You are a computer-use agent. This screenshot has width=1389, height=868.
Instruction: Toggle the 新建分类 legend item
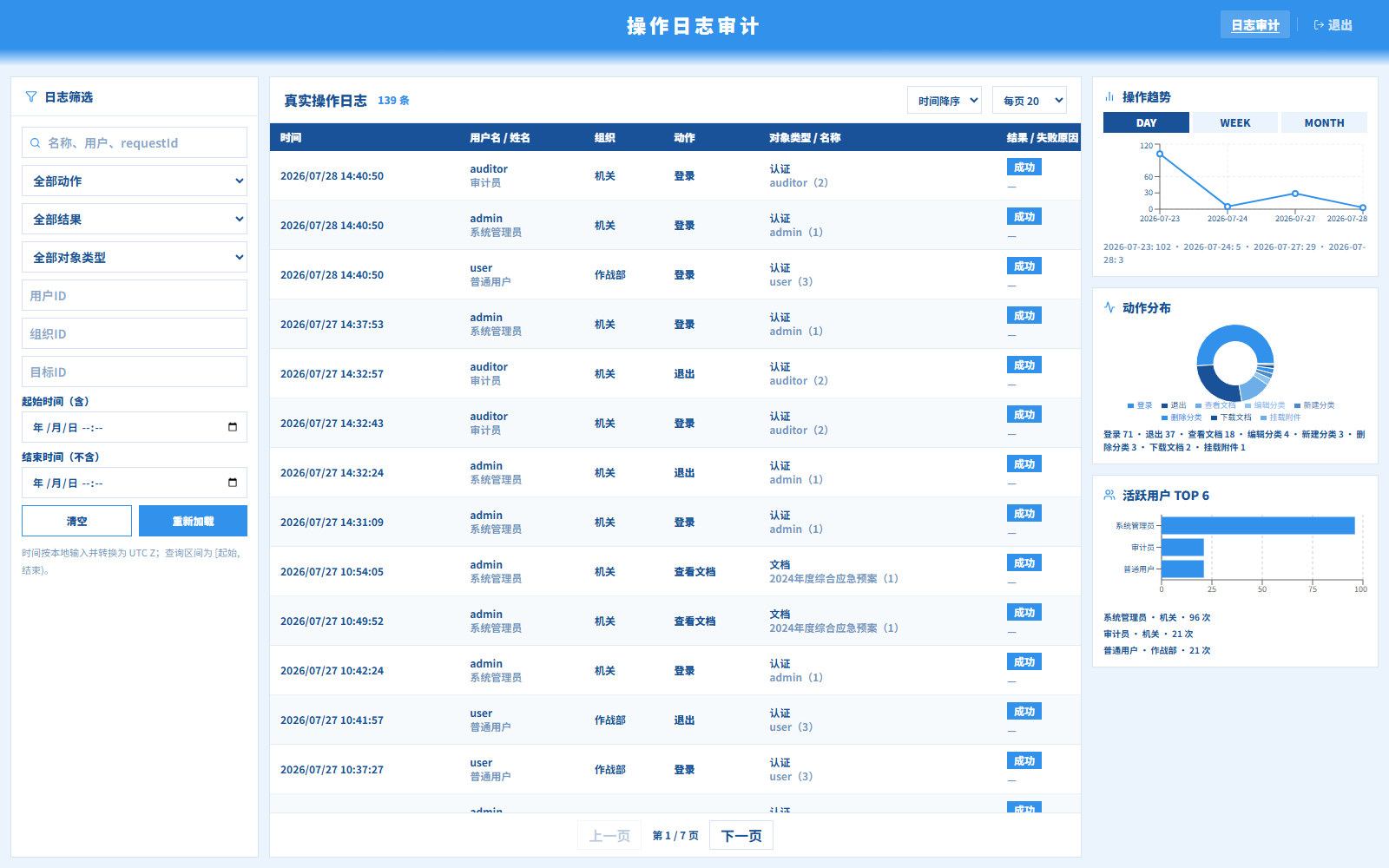(x=1314, y=405)
